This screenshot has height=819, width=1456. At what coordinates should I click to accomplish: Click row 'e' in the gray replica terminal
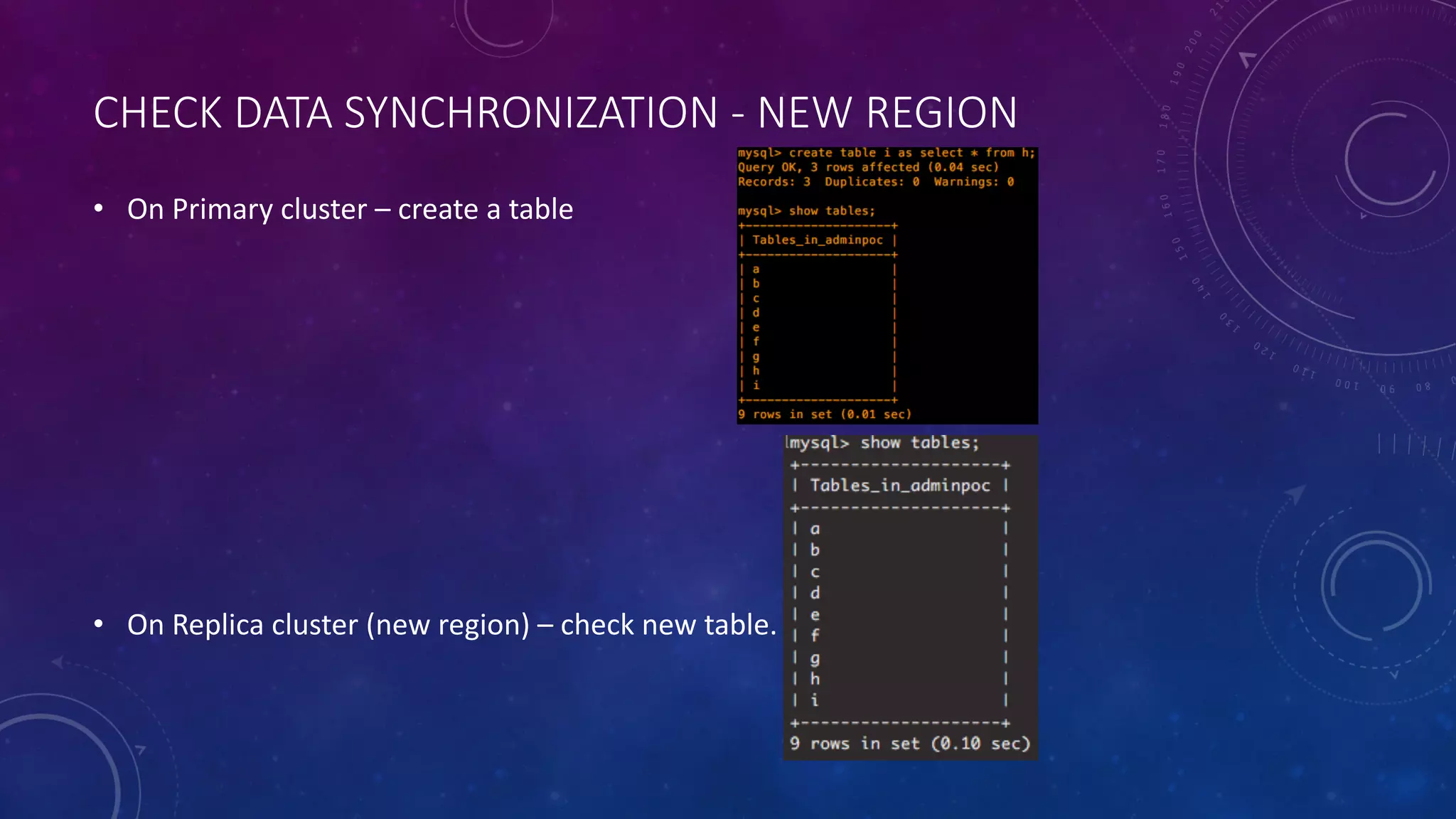(x=815, y=615)
